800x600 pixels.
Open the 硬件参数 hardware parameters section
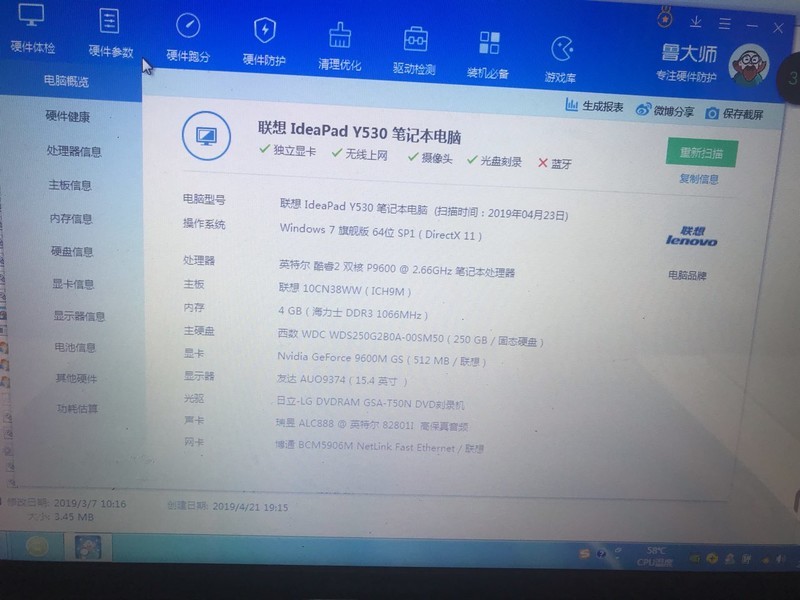(110, 33)
